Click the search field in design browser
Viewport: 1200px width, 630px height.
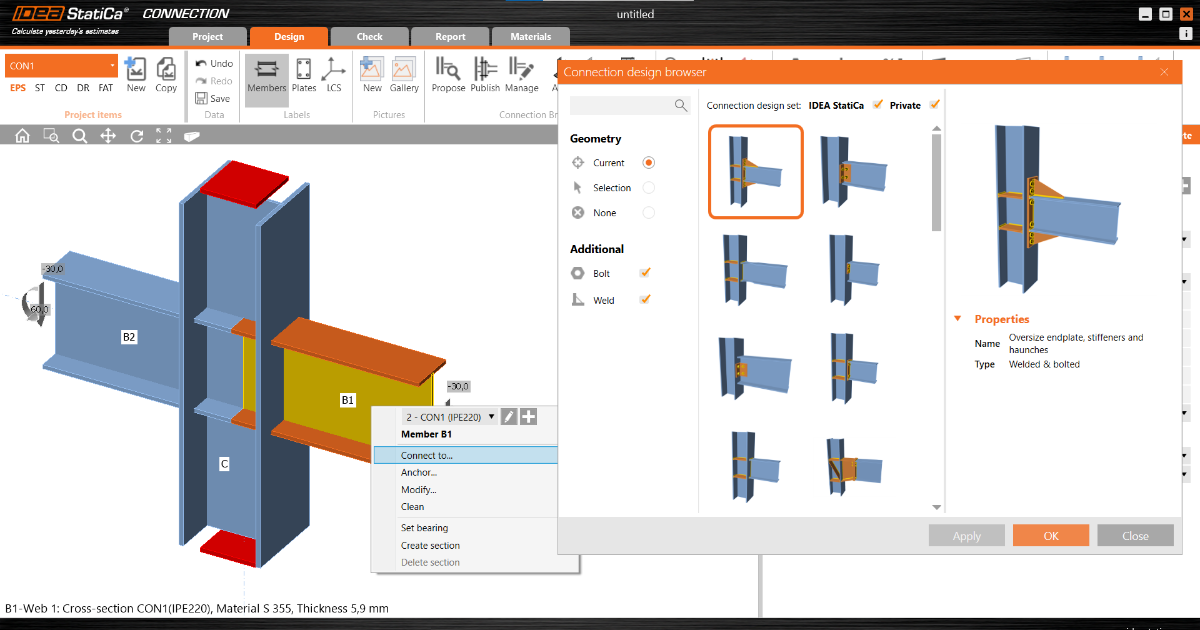click(x=622, y=105)
